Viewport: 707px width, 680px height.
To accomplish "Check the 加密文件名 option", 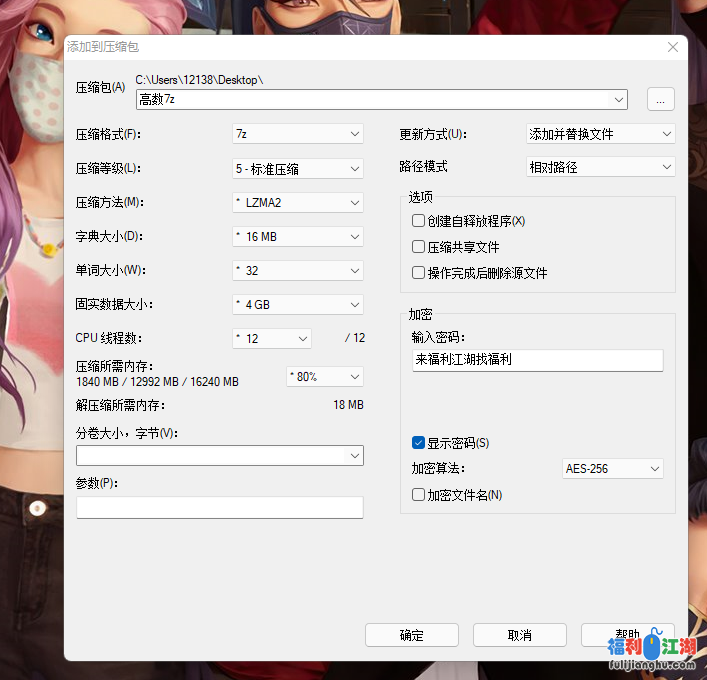I will tap(419, 495).
